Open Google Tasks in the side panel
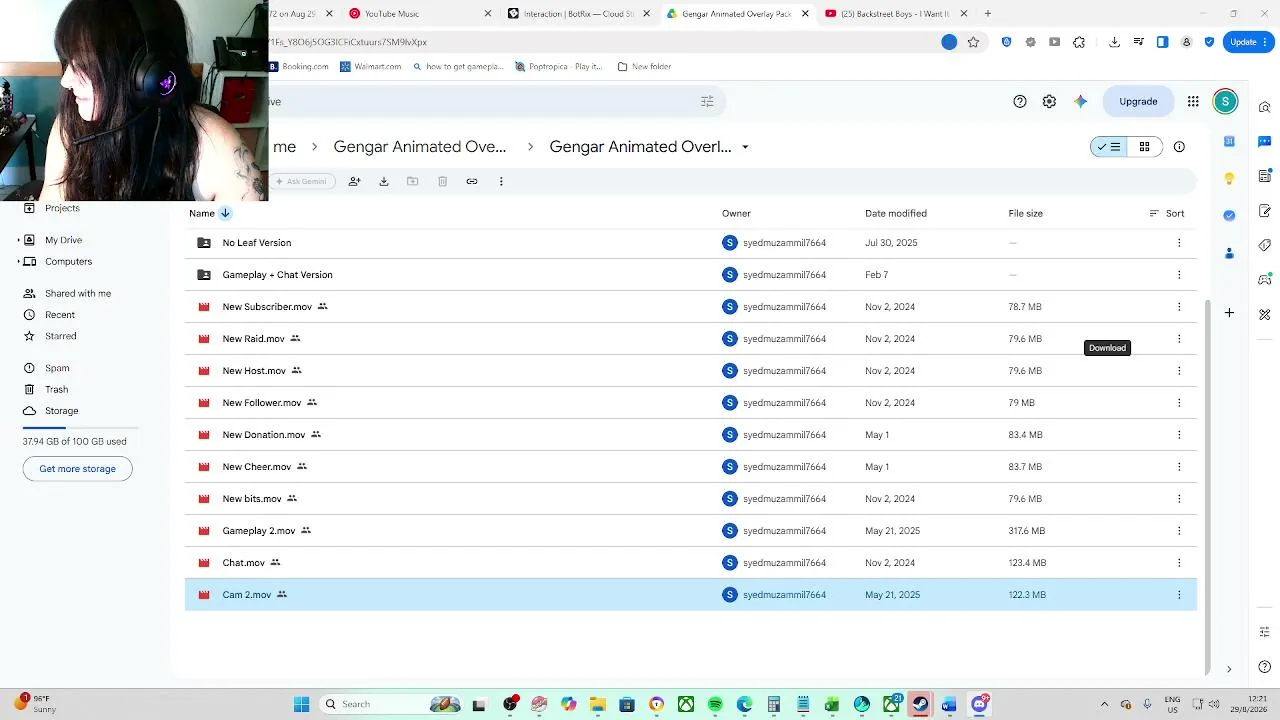This screenshot has width=1280, height=720. click(x=1229, y=215)
